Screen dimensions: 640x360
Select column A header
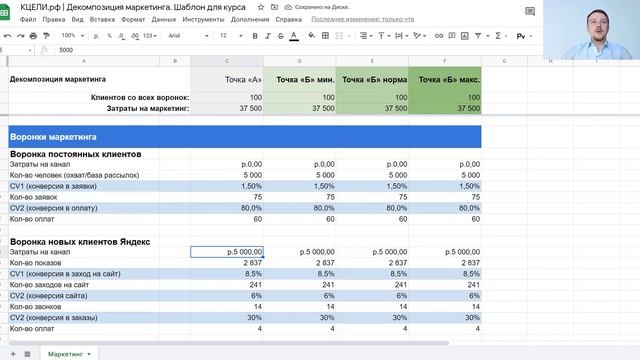coord(84,61)
